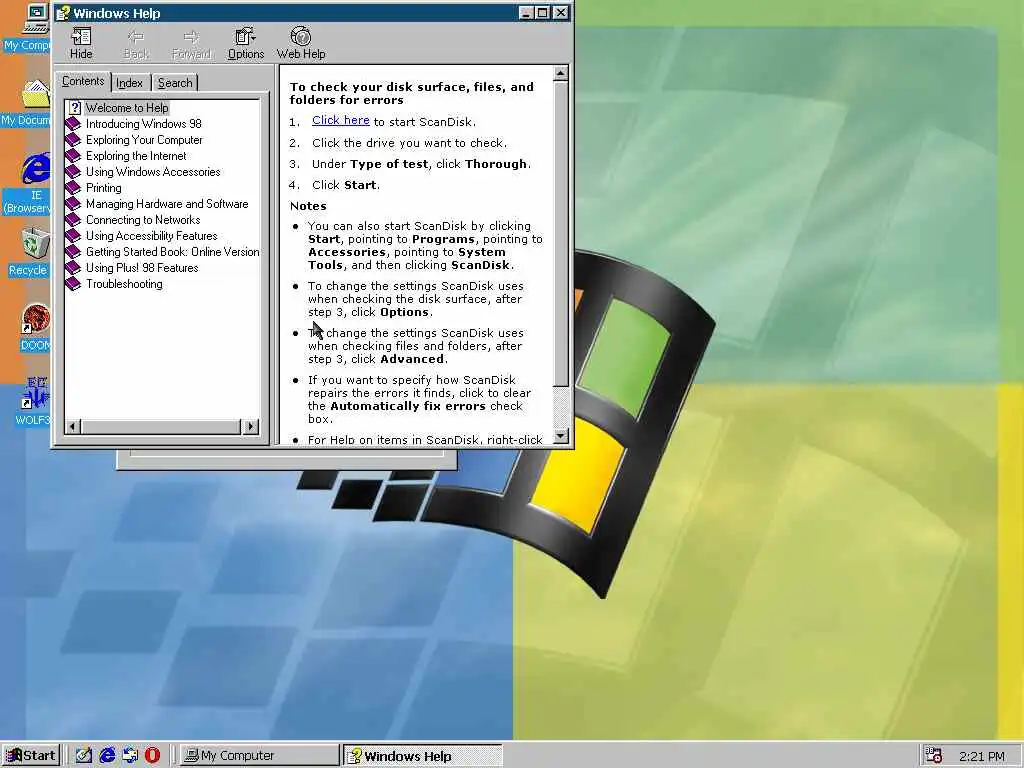Open the Start menu

pyautogui.click(x=31, y=756)
